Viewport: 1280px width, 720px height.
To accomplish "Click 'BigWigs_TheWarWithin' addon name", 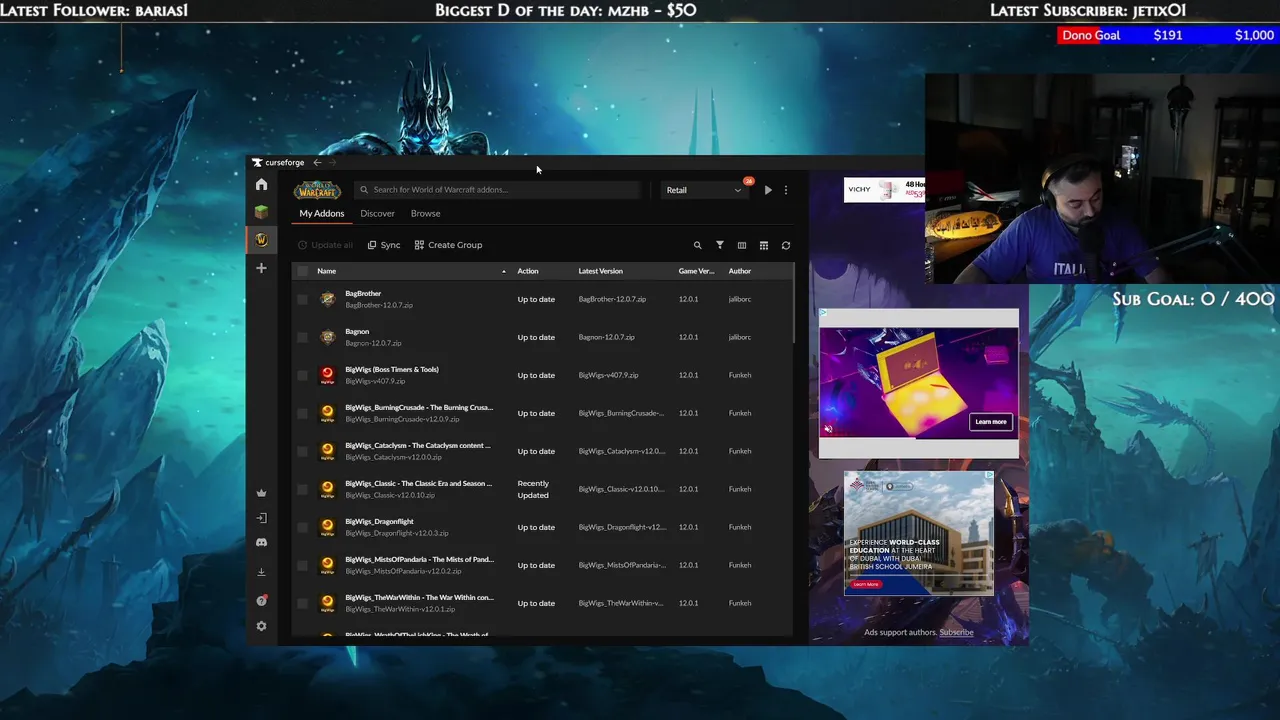I will pyautogui.click(x=419, y=597).
